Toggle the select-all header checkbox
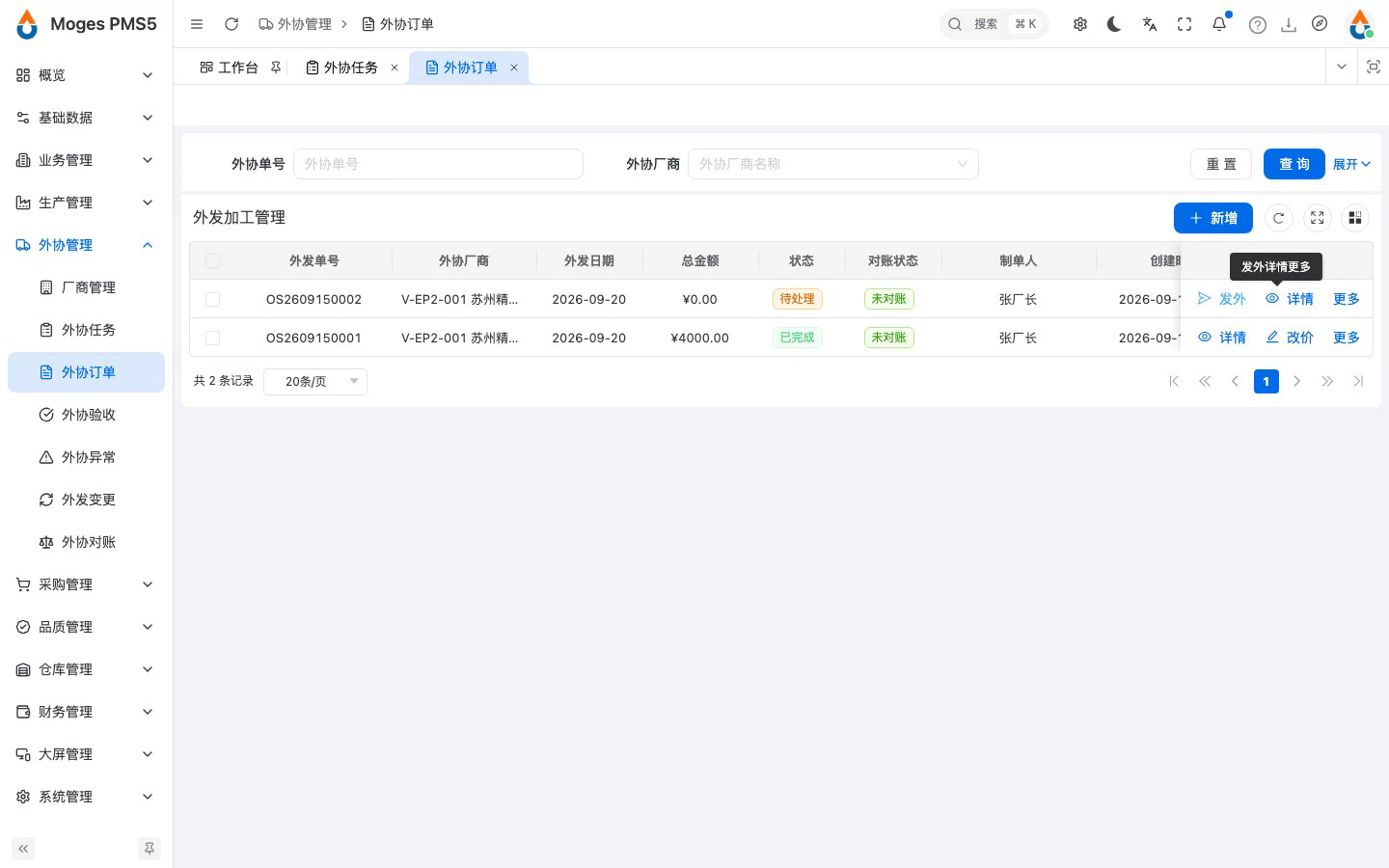Image resolution: width=1389 pixels, height=868 pixels. [x=213, y=260]
